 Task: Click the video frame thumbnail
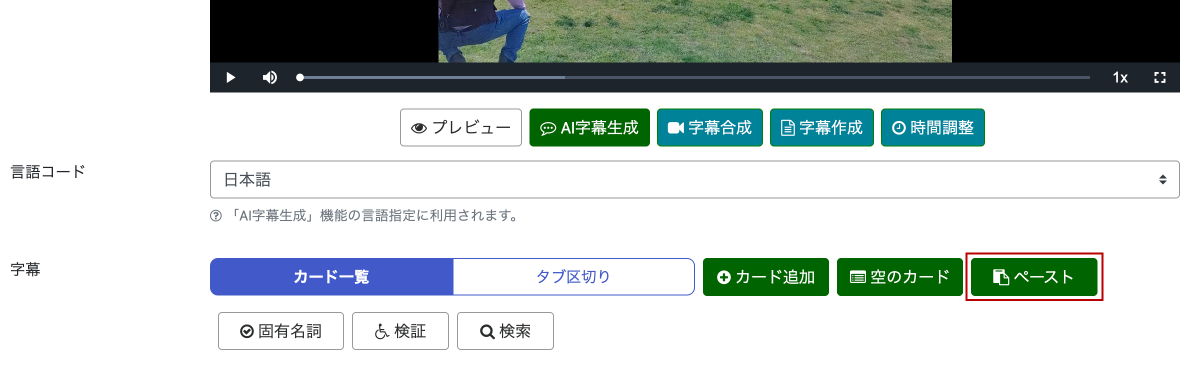coord(694,31)
